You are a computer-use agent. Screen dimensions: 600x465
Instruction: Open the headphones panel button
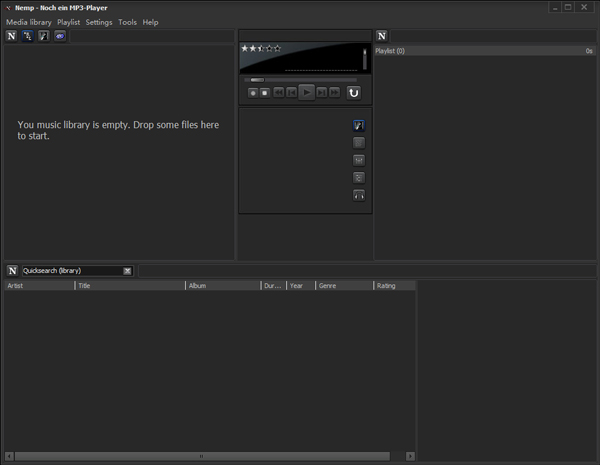(359, 194)
